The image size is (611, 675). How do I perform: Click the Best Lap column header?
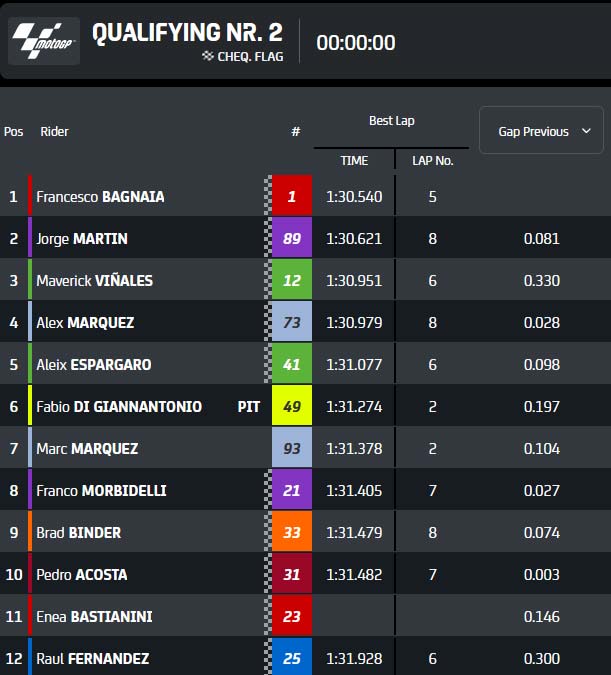[391, 121]
